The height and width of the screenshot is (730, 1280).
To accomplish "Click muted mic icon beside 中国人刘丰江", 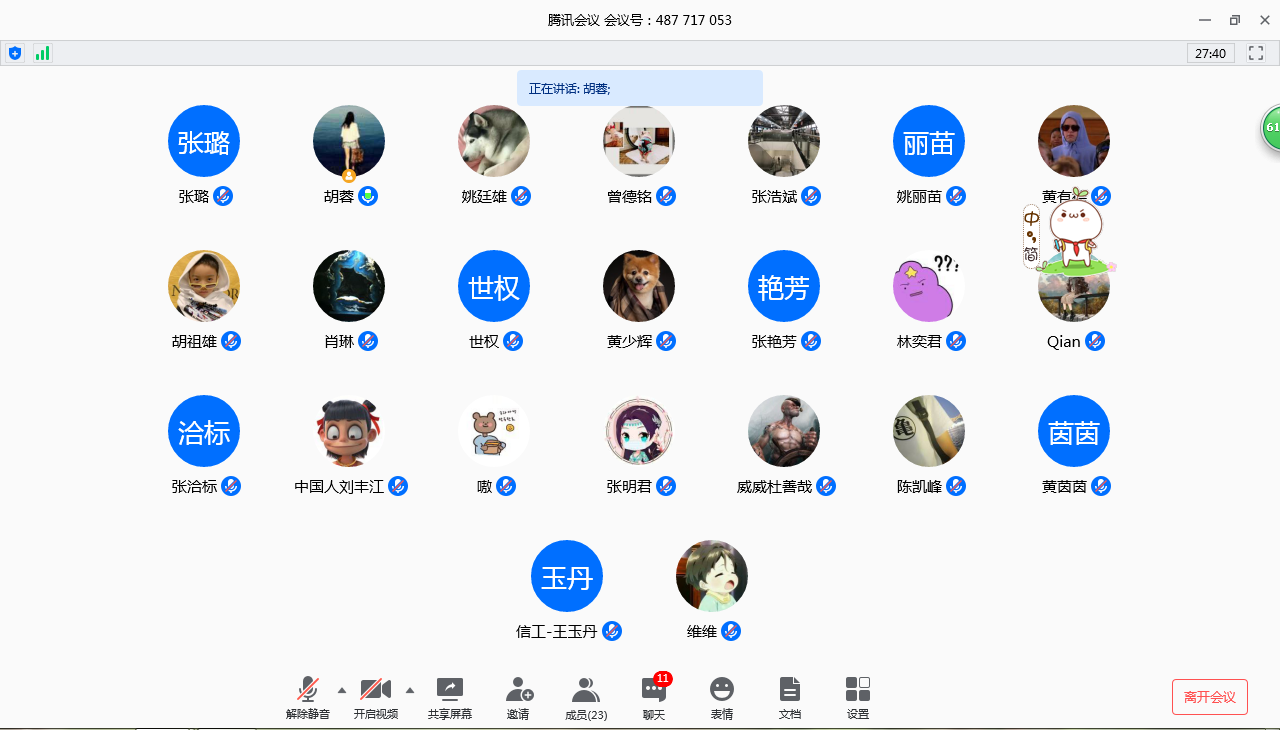I will point(398,486).
